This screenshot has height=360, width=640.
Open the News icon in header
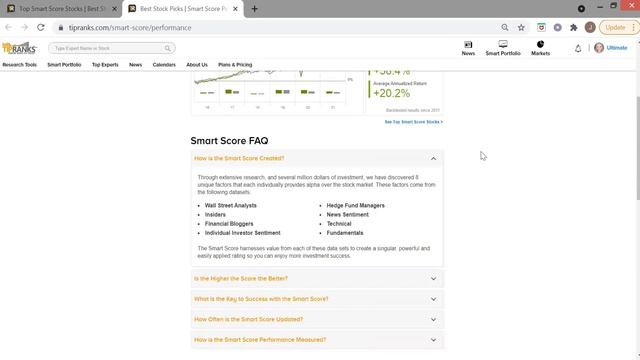coord(468,48)
